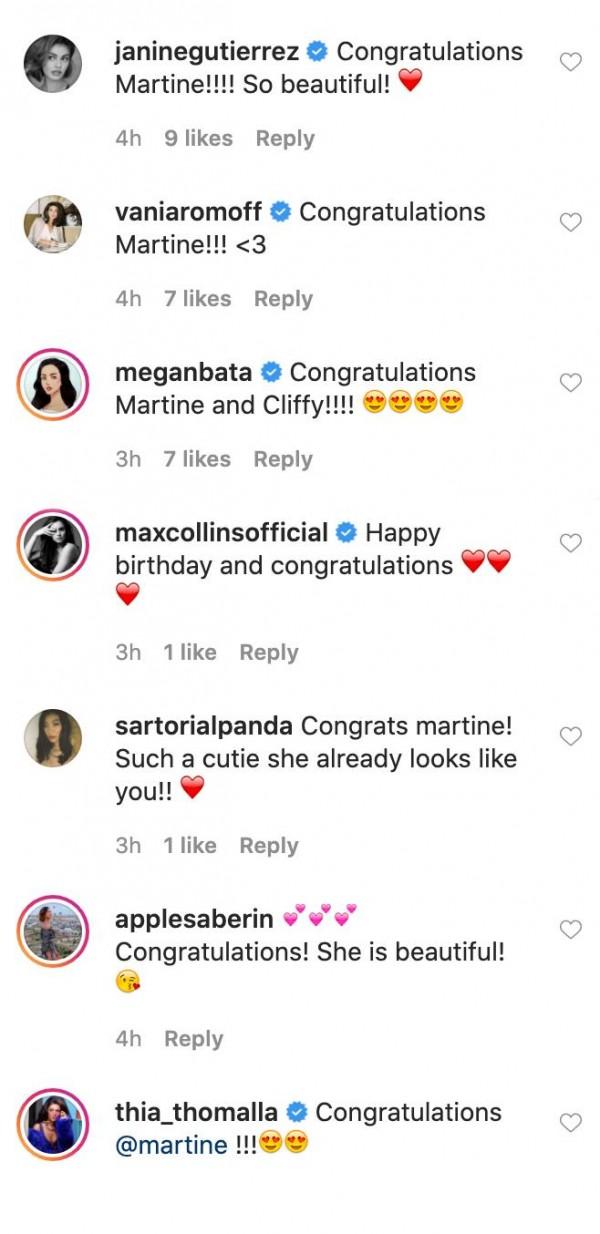This screenshot has width=600, height=1234.
Task: Heart thia_thomalla's comment
Action: click(570, 1123)
